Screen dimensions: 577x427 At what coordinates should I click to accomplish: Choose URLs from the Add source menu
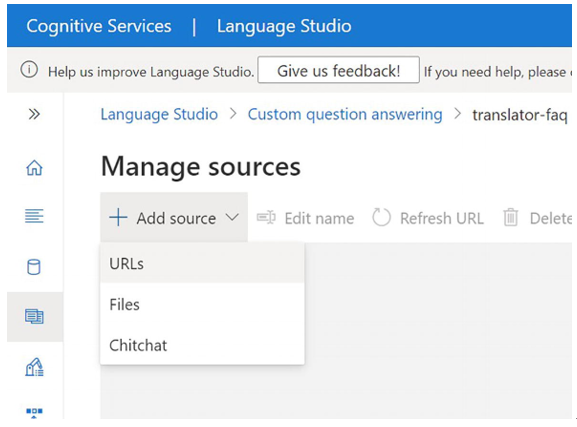point(202,264)
